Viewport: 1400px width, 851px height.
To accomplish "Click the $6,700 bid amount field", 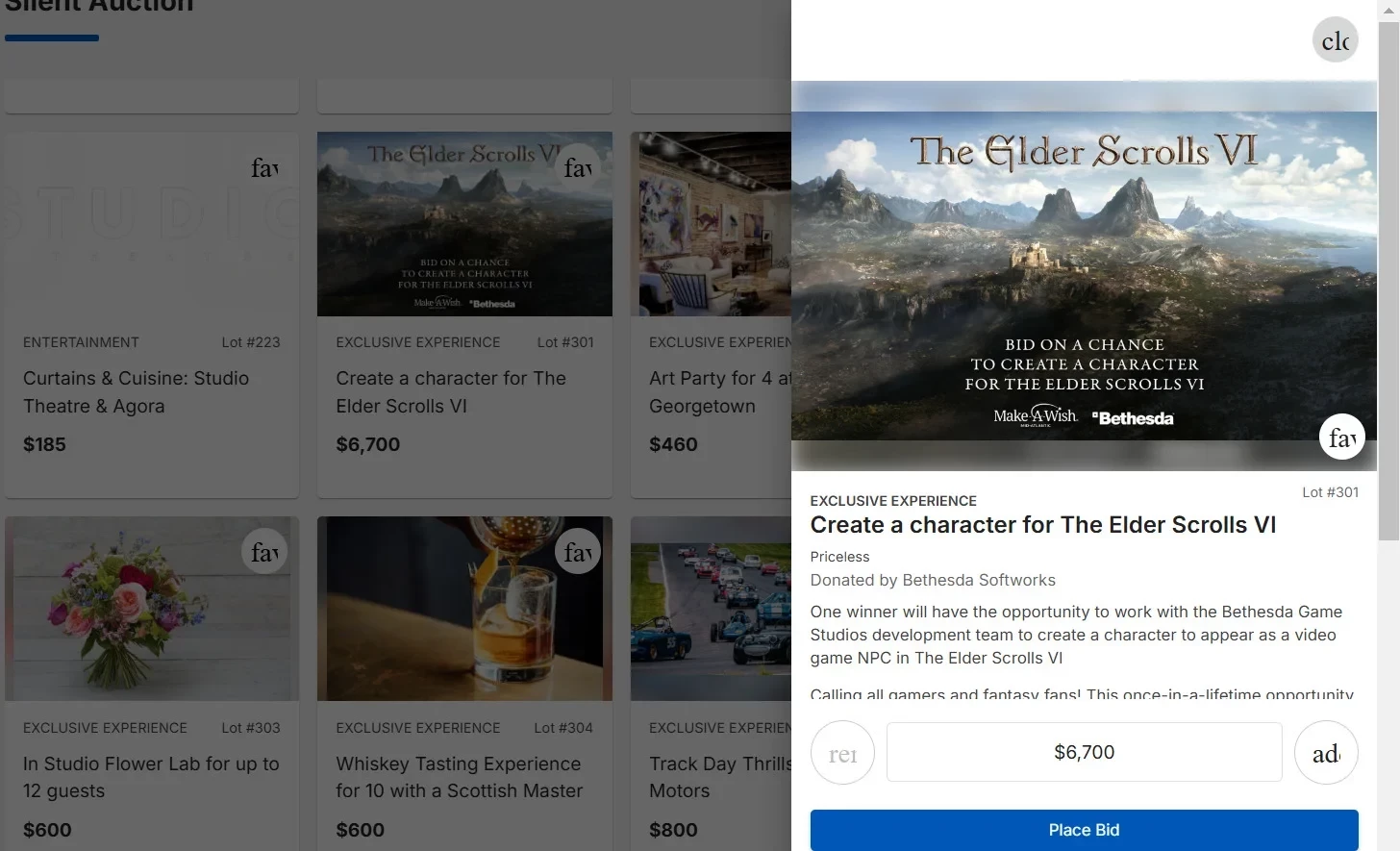I will 1084,752.
